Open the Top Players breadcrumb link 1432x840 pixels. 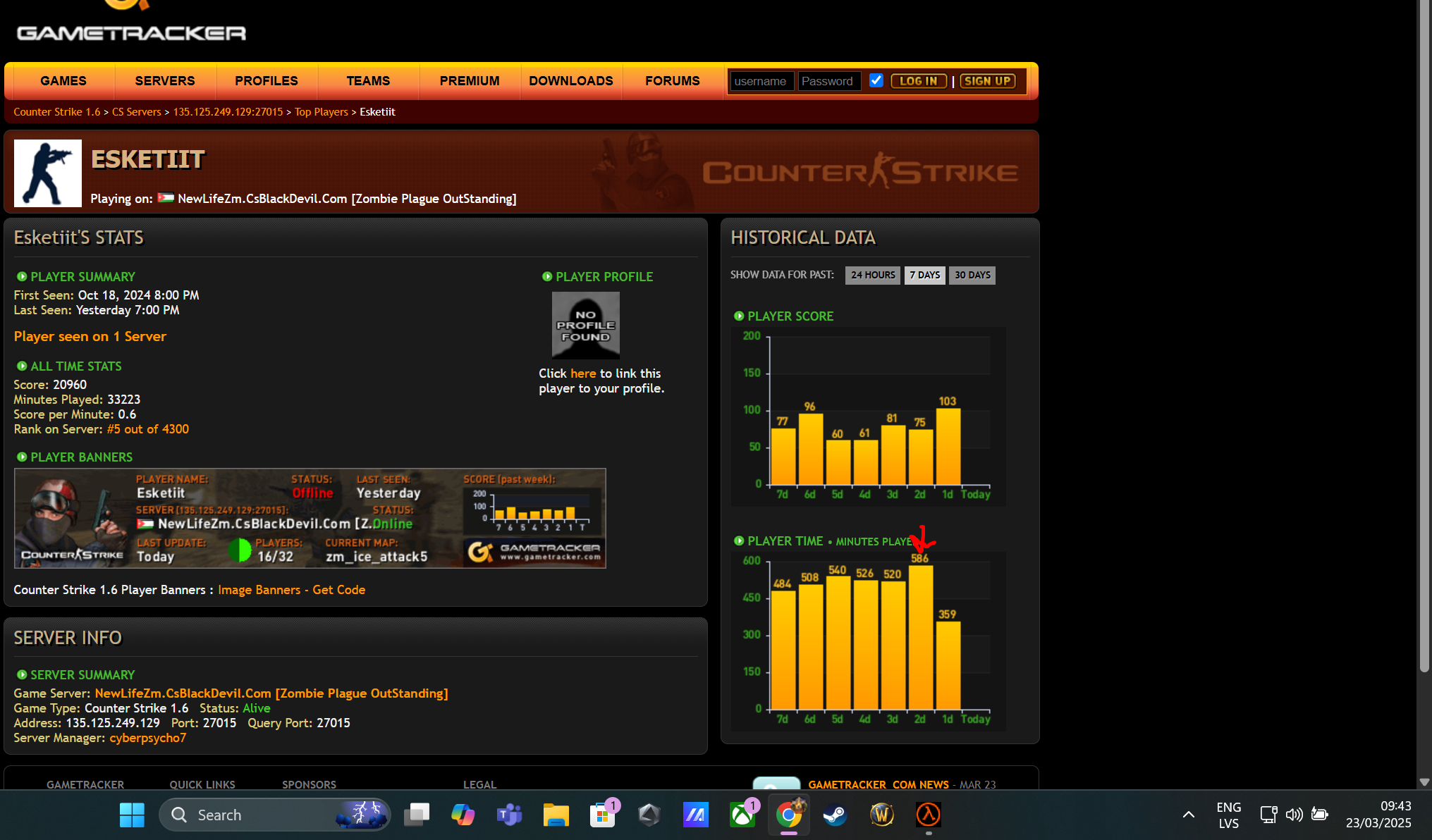coord(322,112)
